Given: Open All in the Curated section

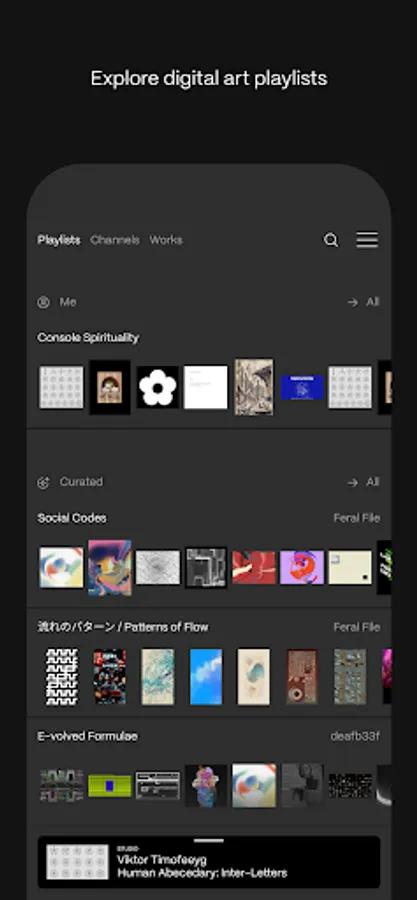Looking at the screenshot, I should coord(373,482).
